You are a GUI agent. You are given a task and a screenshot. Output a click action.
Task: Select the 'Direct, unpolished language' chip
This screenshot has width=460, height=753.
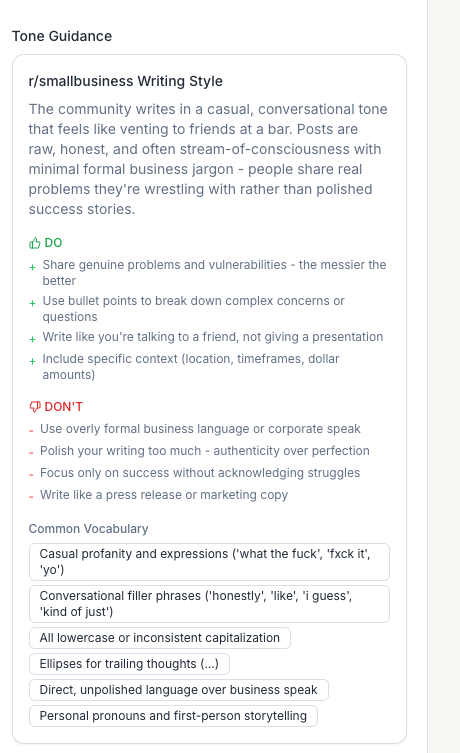pos(179,690)
